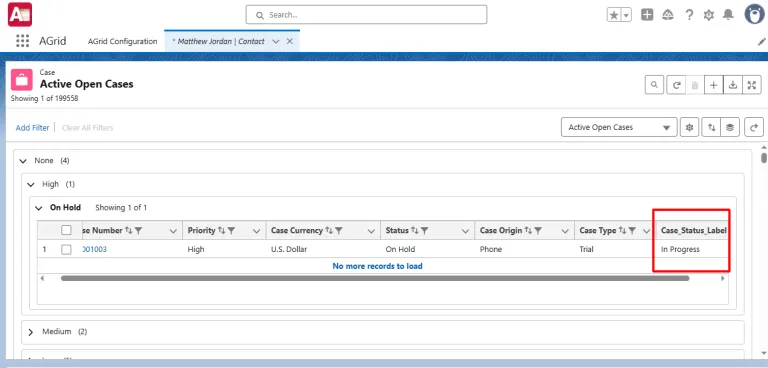Sort by Case Type column
This screenshot has width=768, height=368.
click(622, 230)
